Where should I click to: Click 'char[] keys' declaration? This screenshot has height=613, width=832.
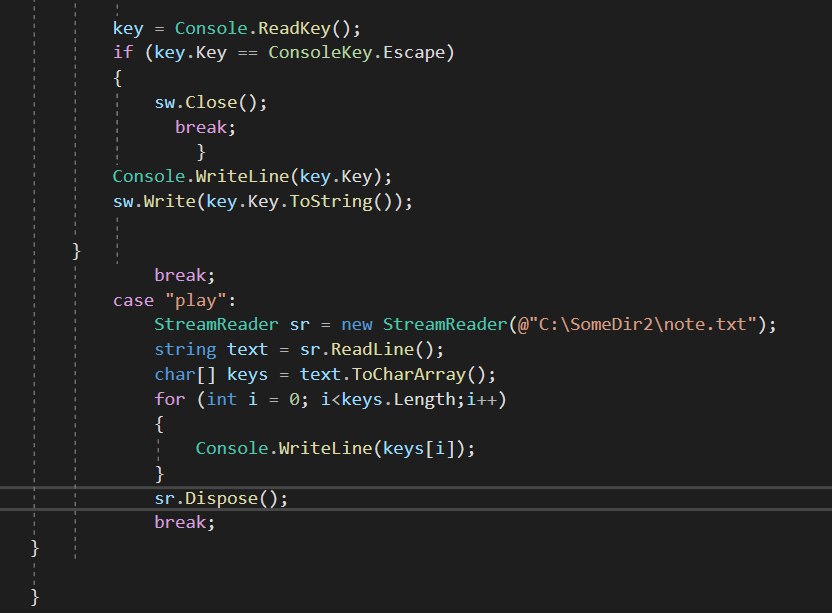point(211,374)
